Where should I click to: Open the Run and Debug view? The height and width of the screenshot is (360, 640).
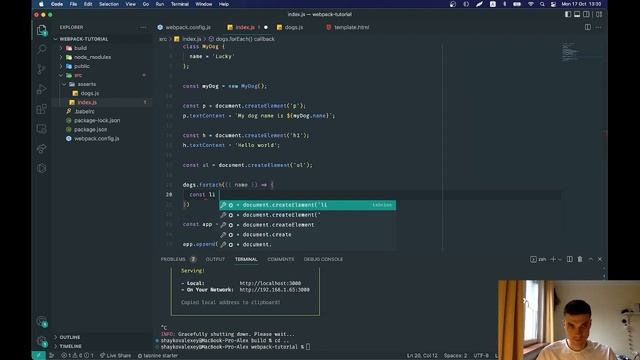tap(42, 89)
